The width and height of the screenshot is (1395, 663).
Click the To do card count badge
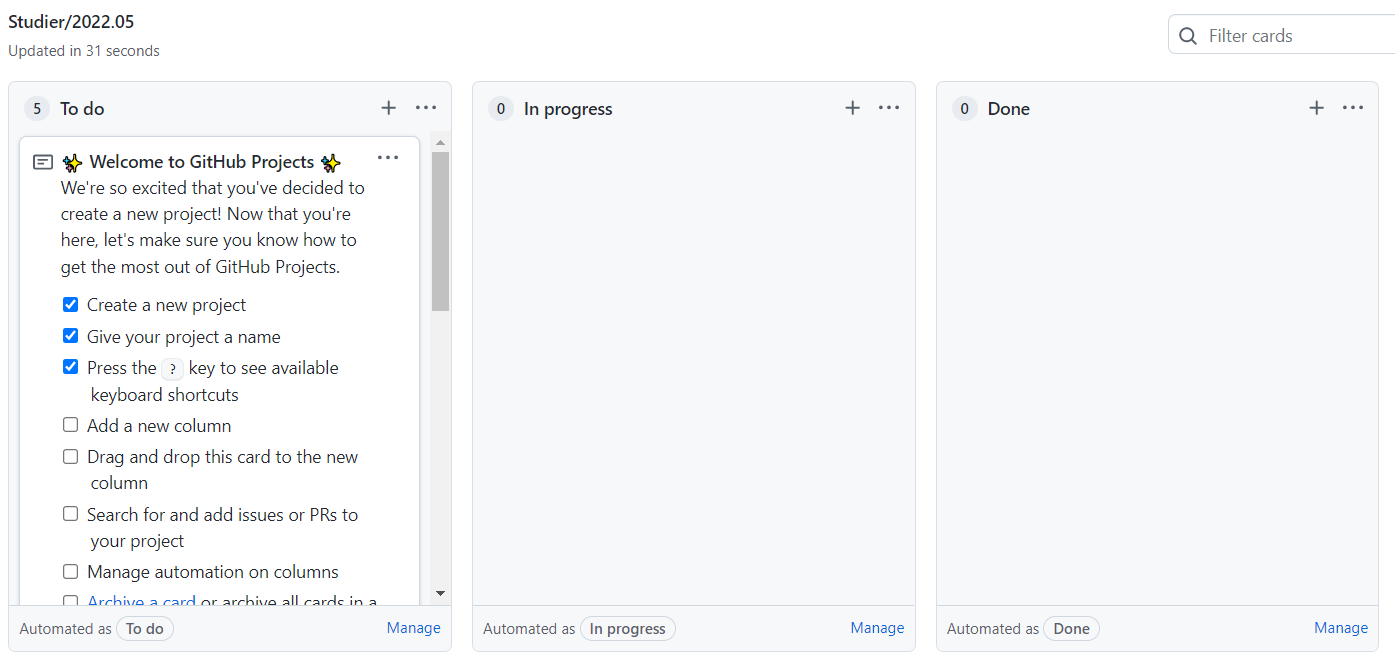[x=36, y=109]
